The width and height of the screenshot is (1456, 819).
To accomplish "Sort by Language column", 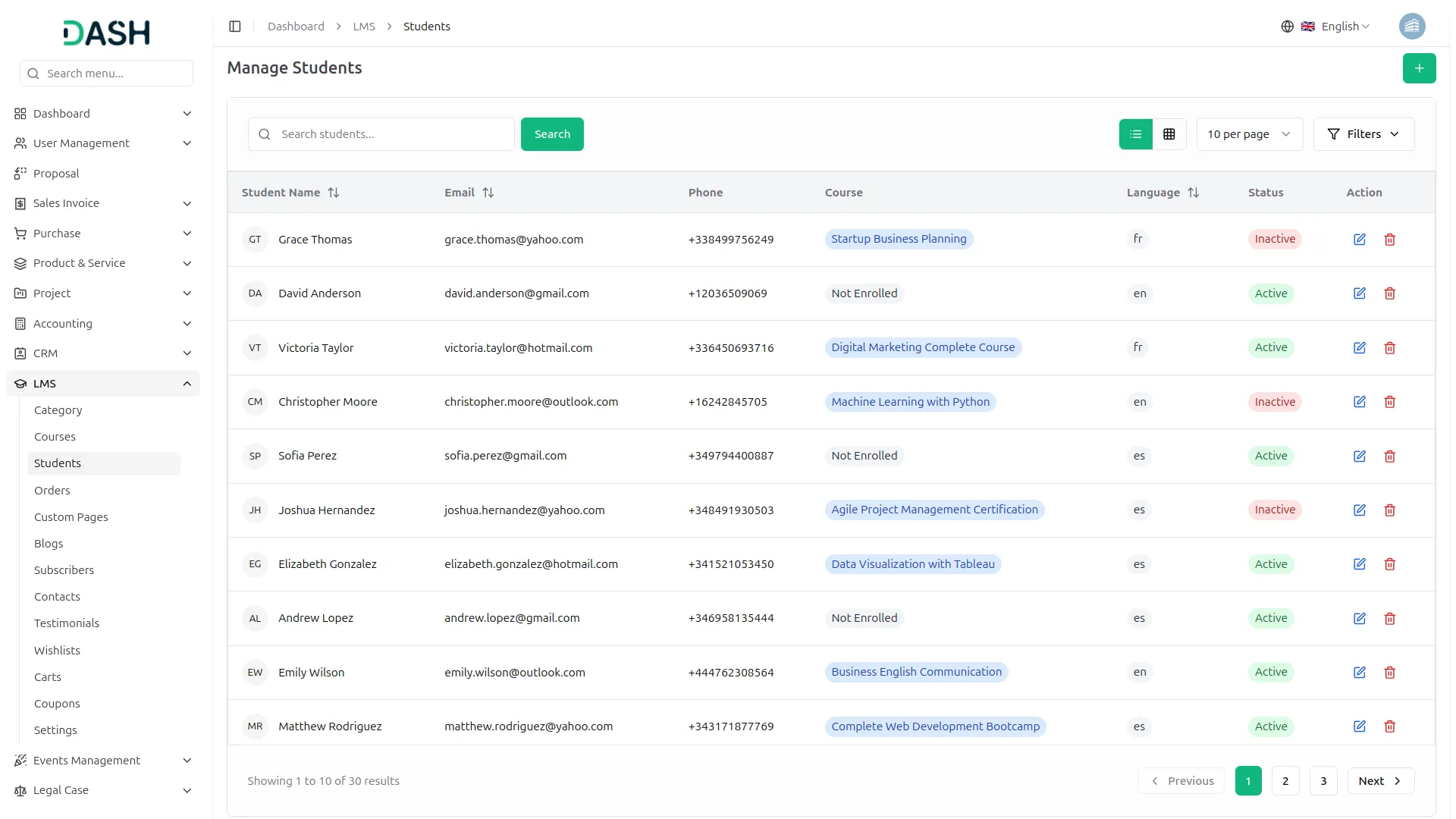I will point(1193,193).
